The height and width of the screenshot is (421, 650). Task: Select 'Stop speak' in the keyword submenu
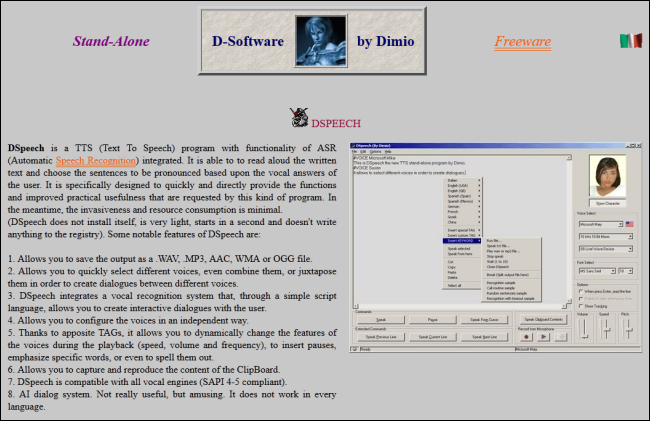(x=512, y=256)
